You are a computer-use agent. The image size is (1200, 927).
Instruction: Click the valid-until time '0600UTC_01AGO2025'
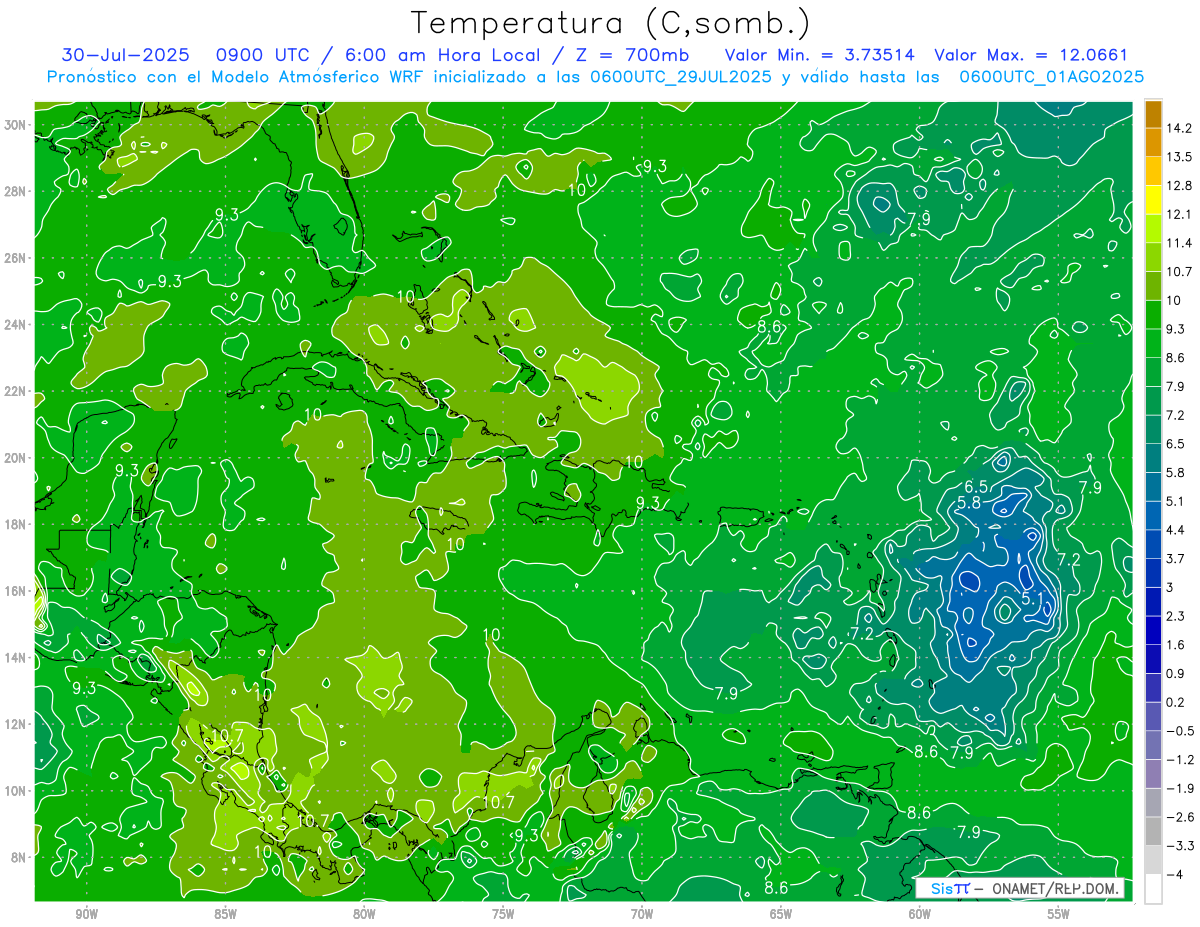(1052, 76)
